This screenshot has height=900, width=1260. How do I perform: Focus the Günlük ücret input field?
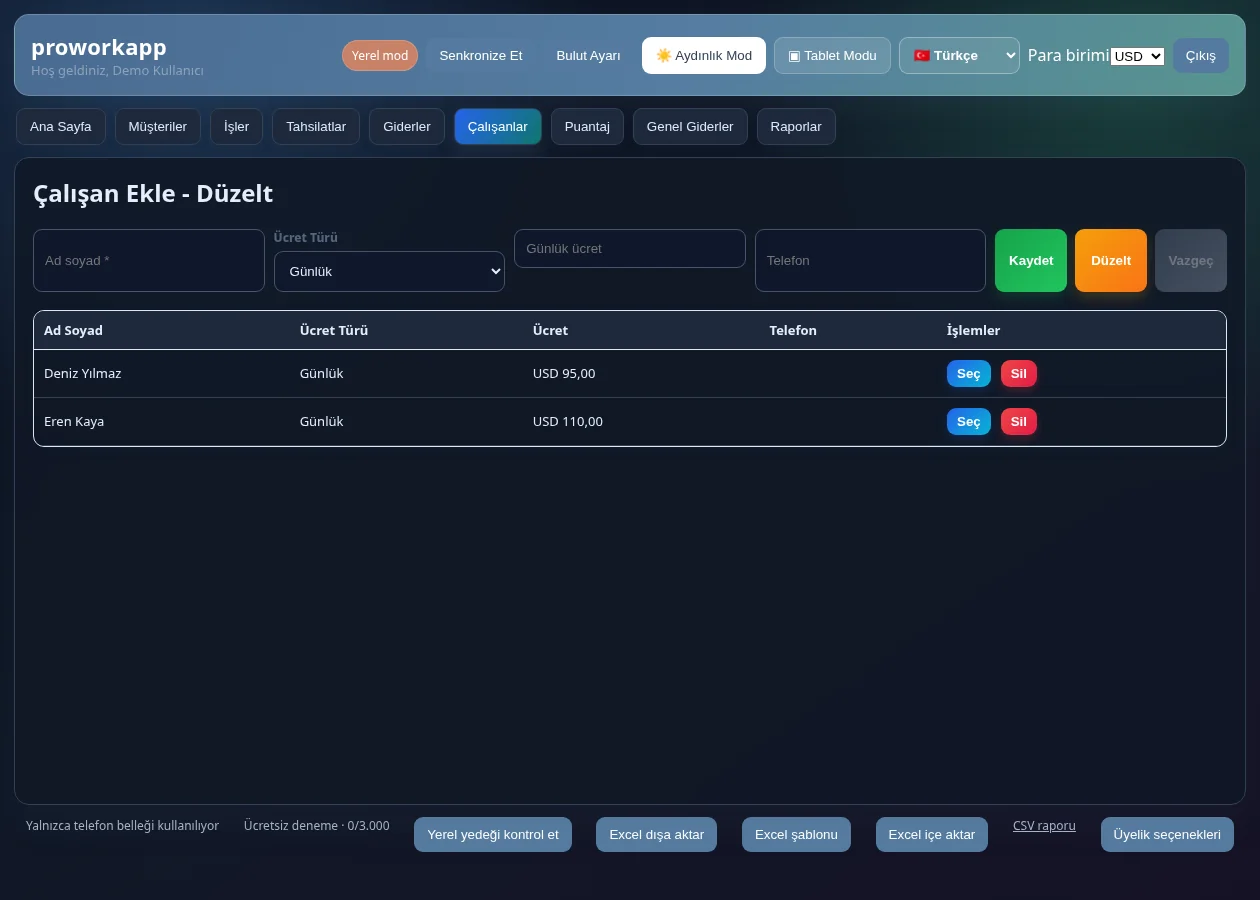click(x=630, y=248)
